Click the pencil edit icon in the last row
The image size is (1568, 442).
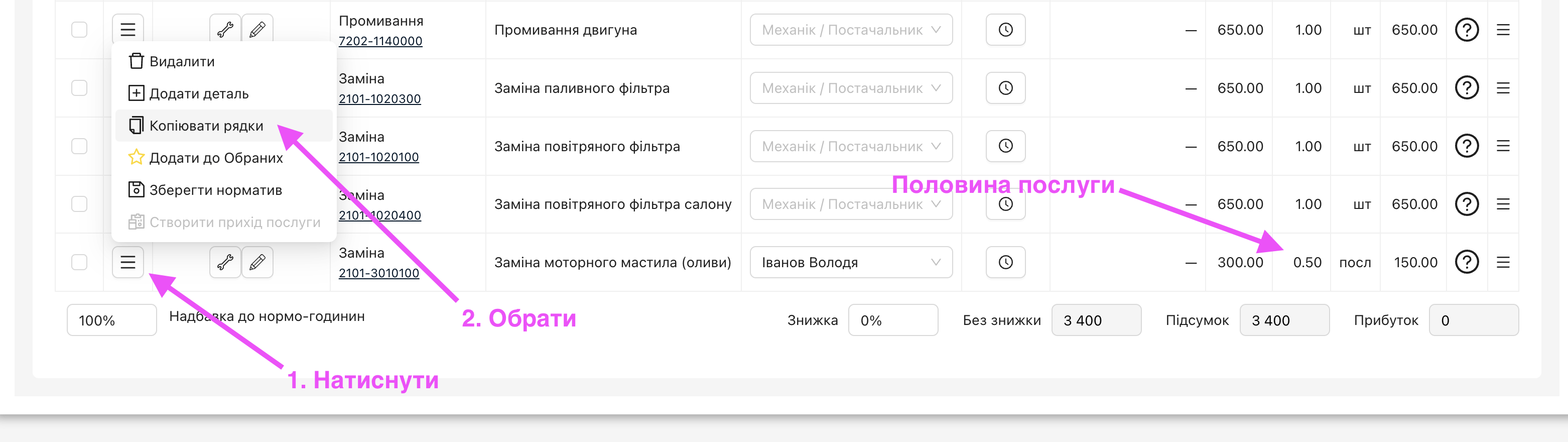[x=257, y=262]
